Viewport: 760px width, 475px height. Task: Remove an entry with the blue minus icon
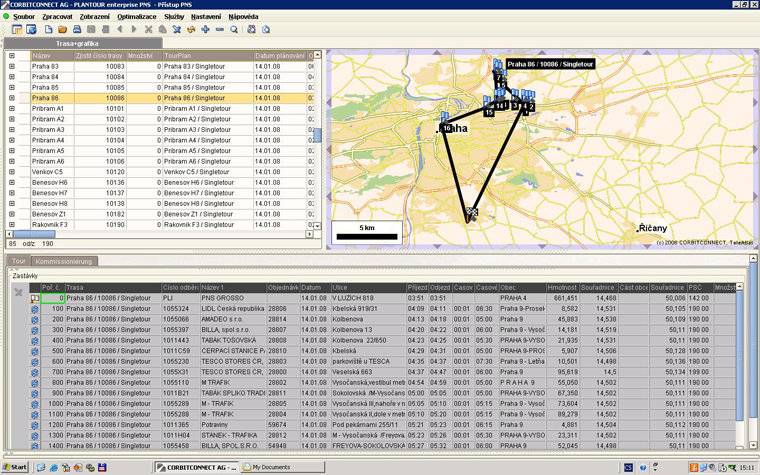click(x=220, y=30)
